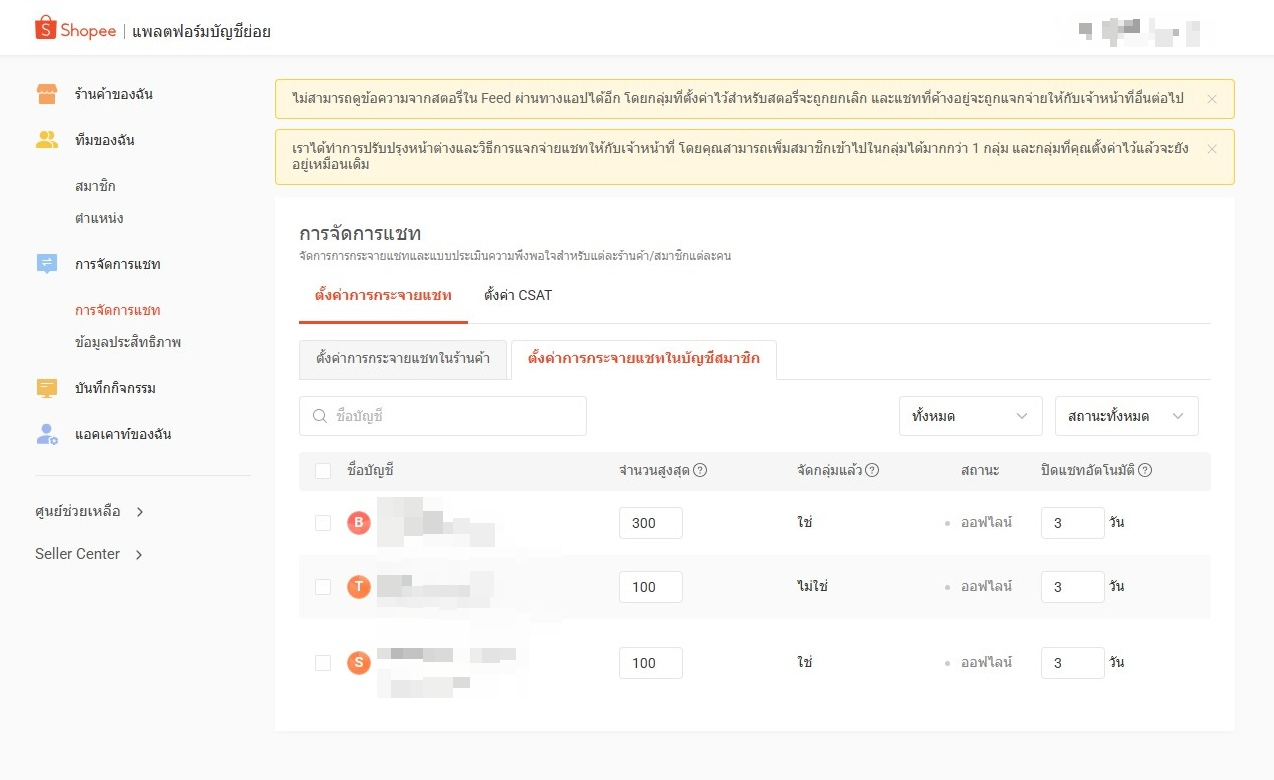Open ร้านค้าของฉัน in sidebar
Viewport: 1274px width, 780px height.
(x=114, y=95)
